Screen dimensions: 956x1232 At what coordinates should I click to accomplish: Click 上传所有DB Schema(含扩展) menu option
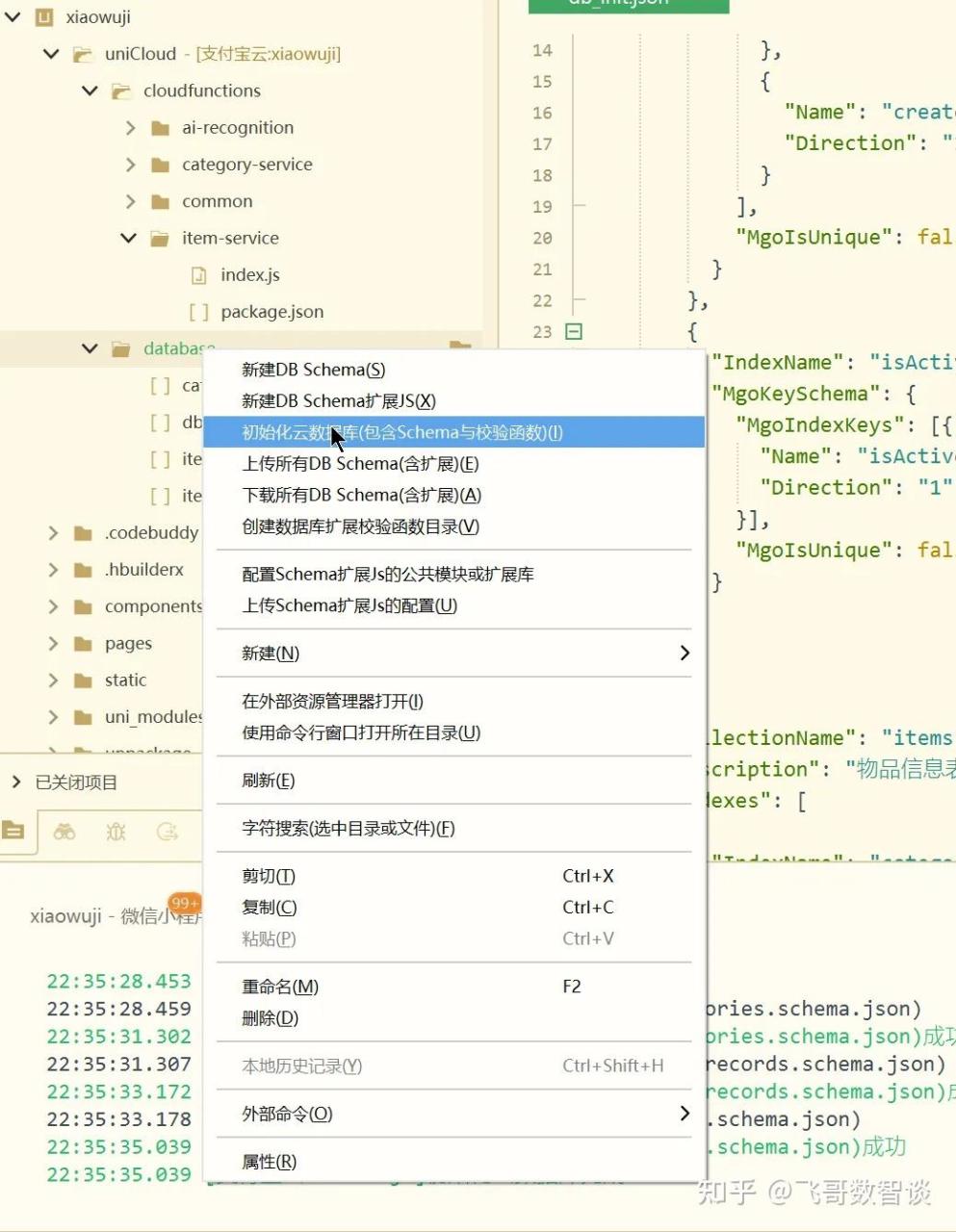pos(360,464)
